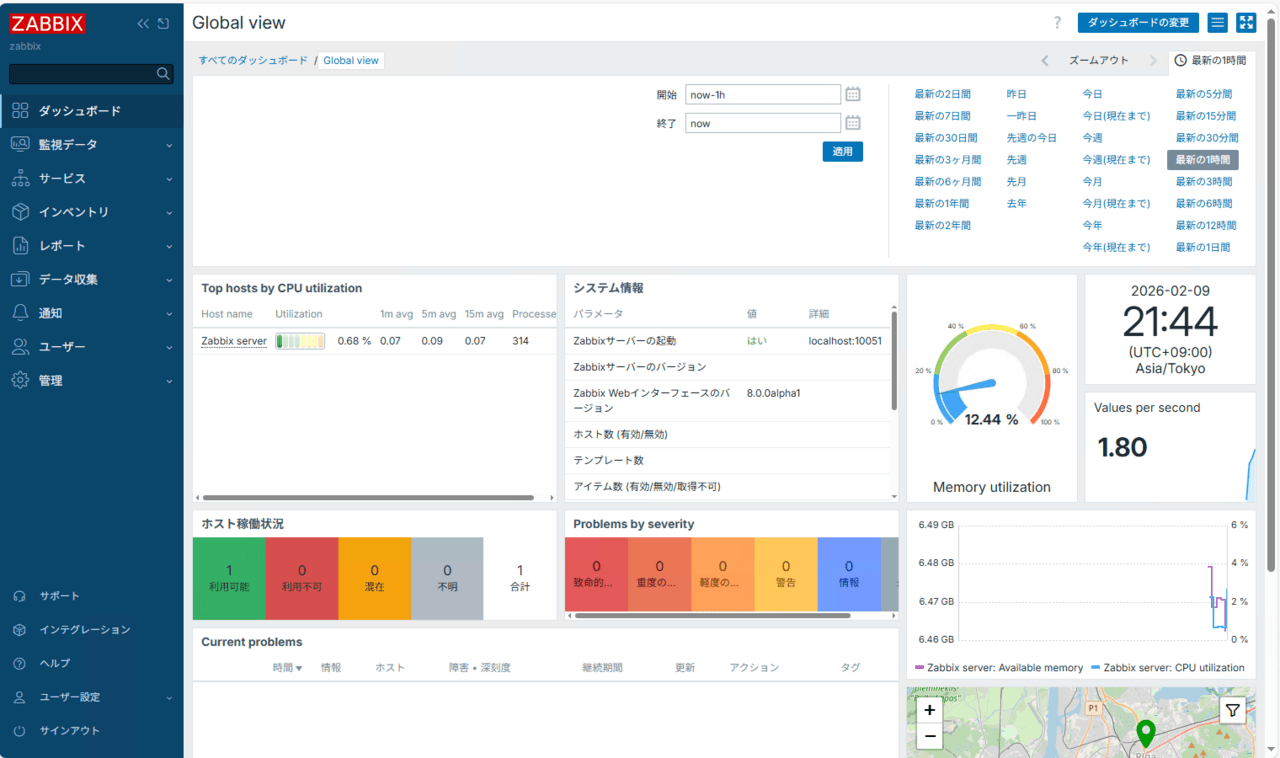Open the calendar picker for start time
The height and width of the screenshot is (758, 1280).
(853, 94)
